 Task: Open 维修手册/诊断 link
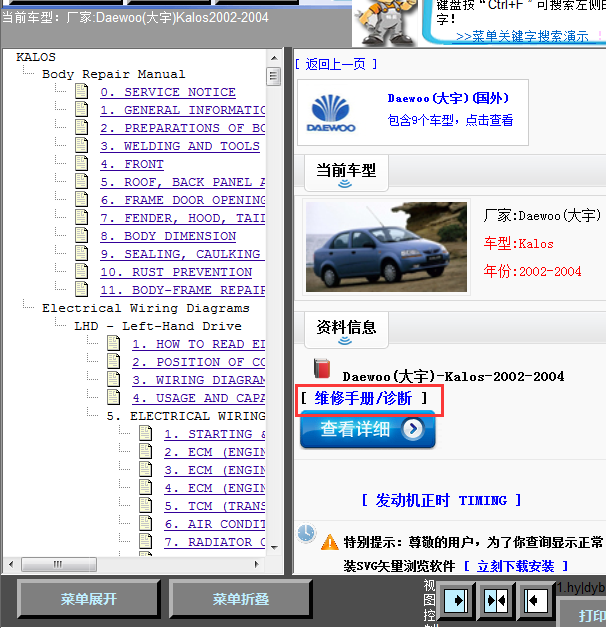363,398
